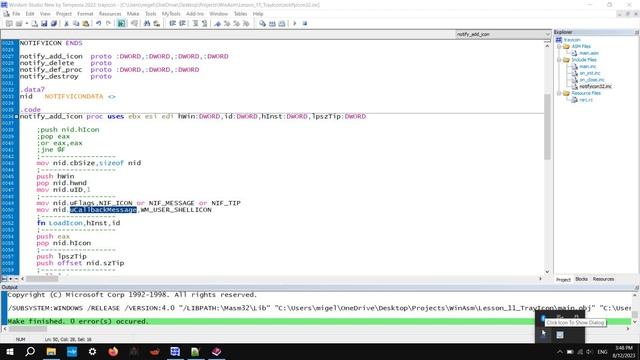This screenshot has height=360, width=640.
Task: Show hidden tray icons chevron
Action: point(560,352)
